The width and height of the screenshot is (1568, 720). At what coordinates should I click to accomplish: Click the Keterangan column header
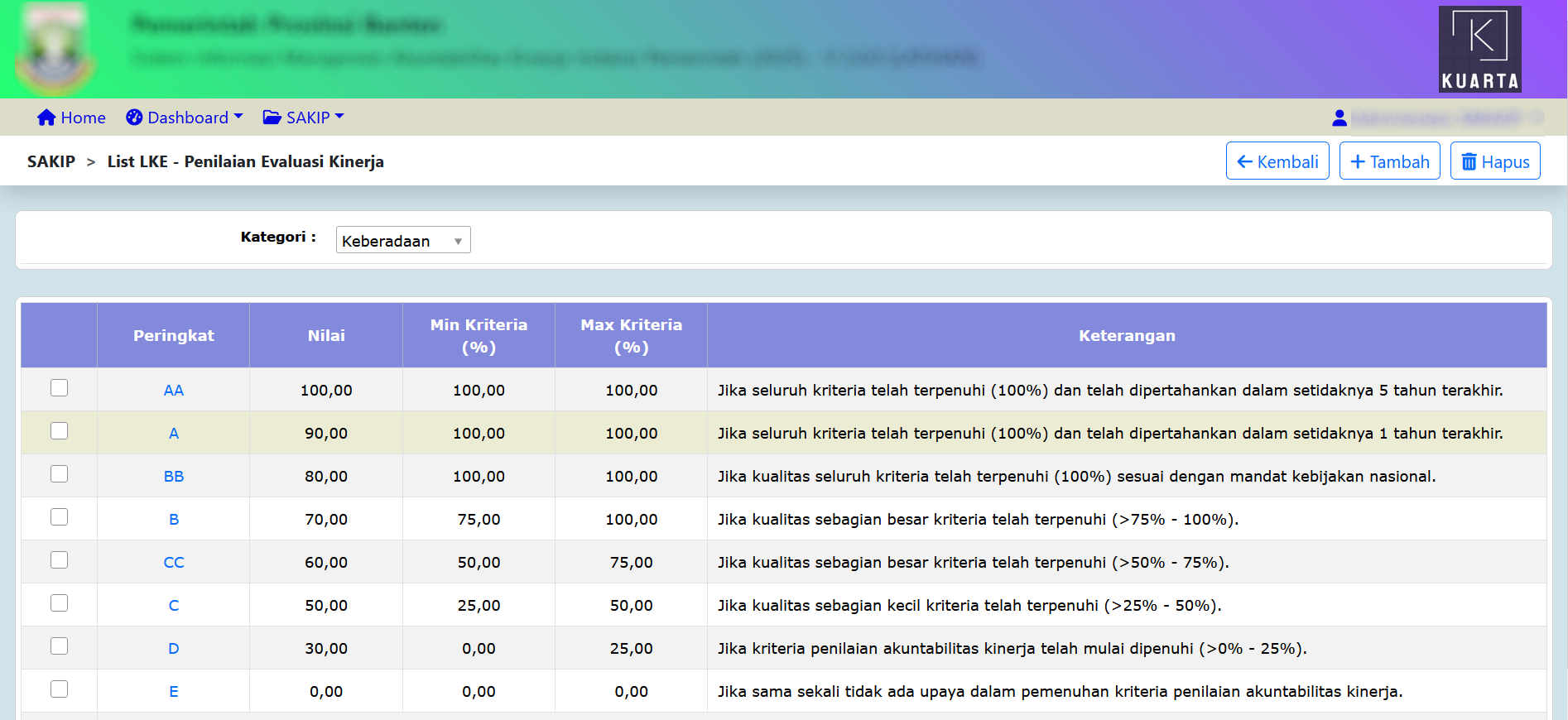point(1127,335)
